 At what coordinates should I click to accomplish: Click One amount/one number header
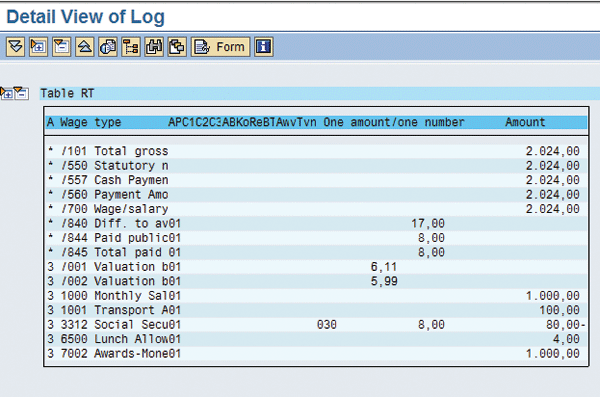point(394,122)
